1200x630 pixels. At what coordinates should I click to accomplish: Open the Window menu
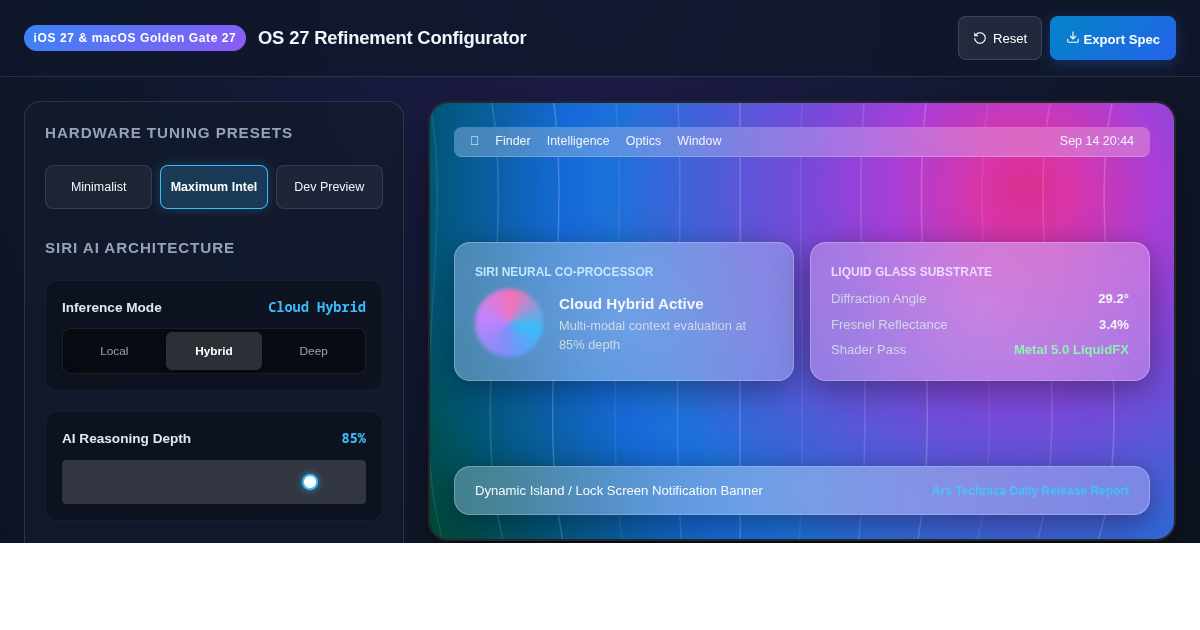click(x=699, y=141)
